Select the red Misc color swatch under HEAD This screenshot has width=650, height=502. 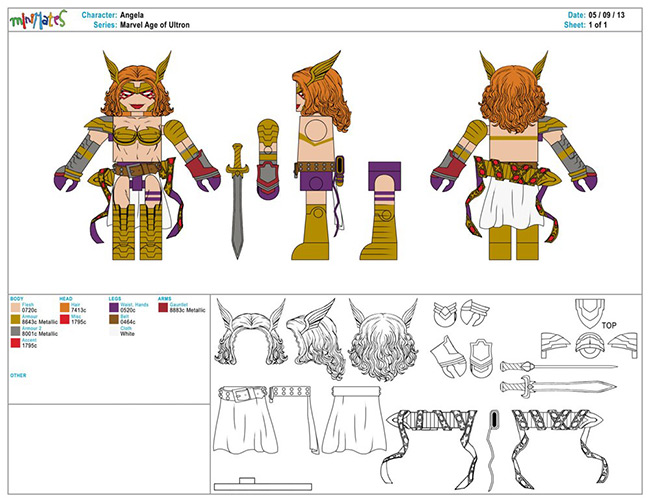(64, 319)
